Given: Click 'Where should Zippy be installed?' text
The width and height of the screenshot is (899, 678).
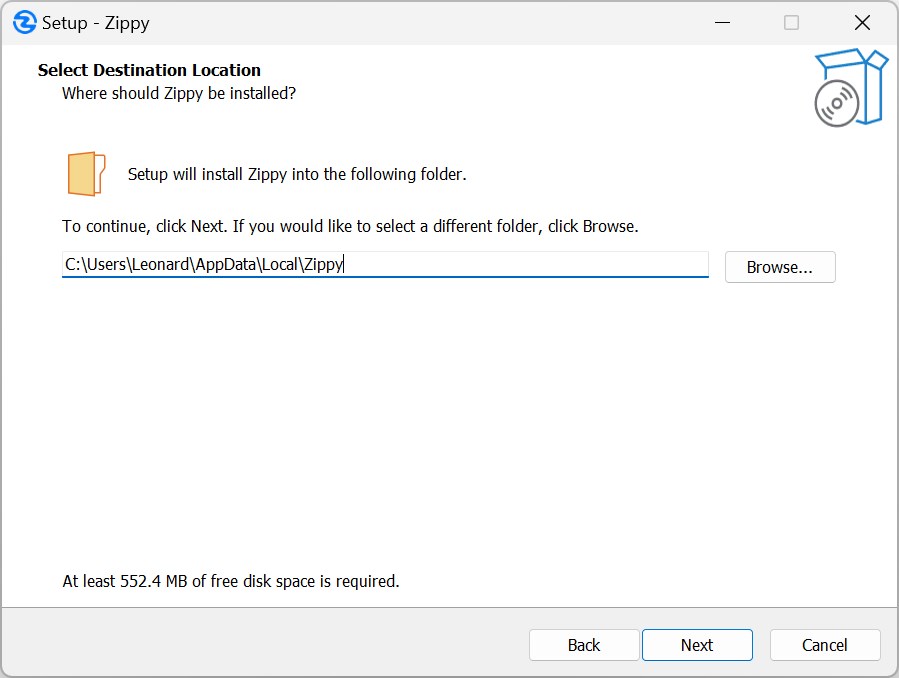Looking at the screenshot, I should (179, 93).
